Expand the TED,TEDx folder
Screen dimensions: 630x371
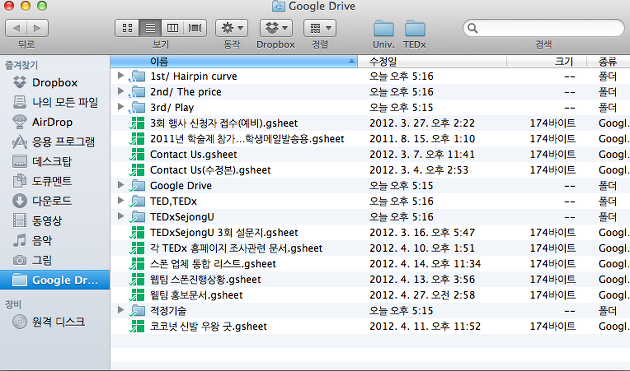pos(120,201)
